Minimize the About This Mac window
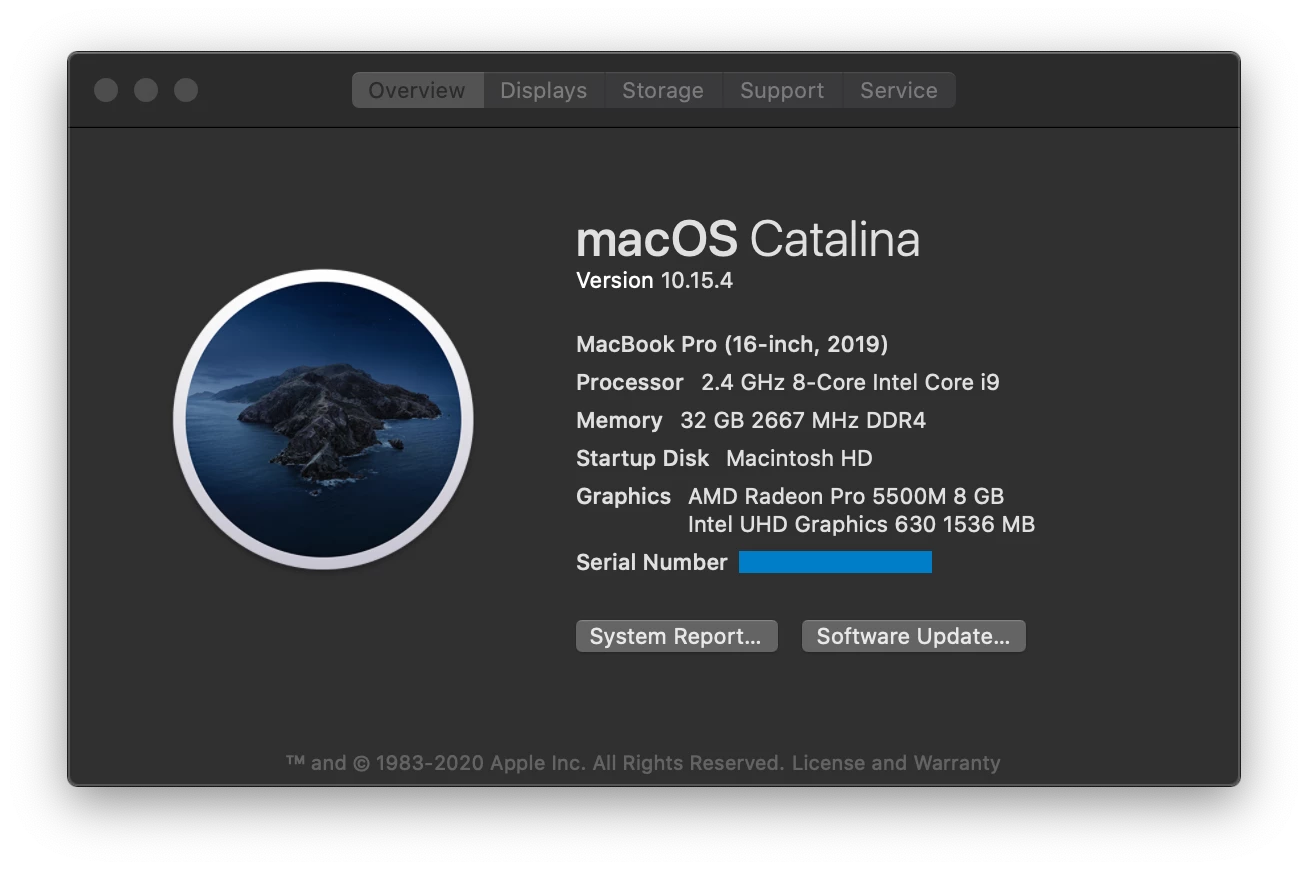The image size is (1308, 870). (146, 90)
